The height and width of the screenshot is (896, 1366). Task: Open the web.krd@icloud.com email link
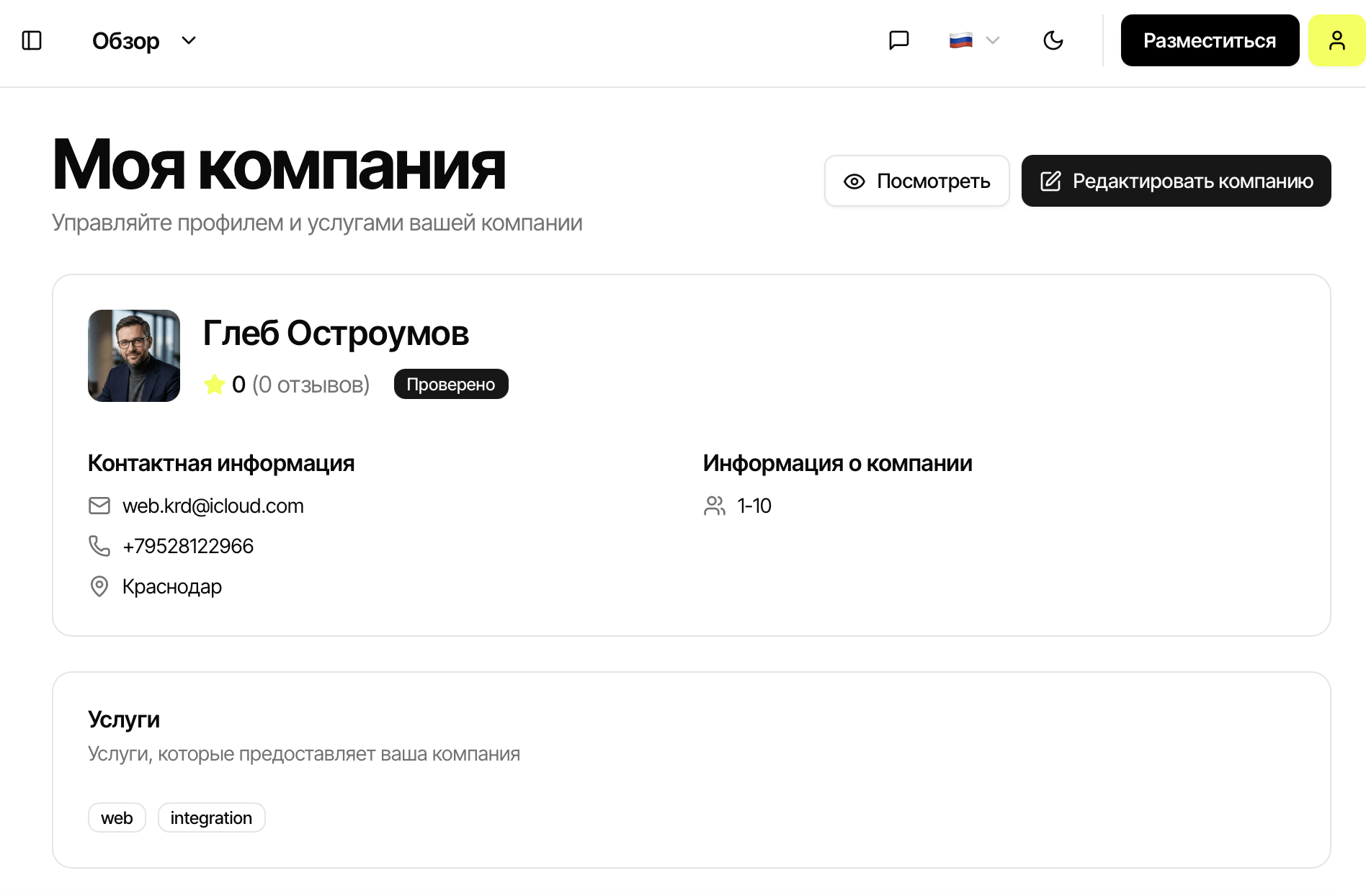point(213,506)
